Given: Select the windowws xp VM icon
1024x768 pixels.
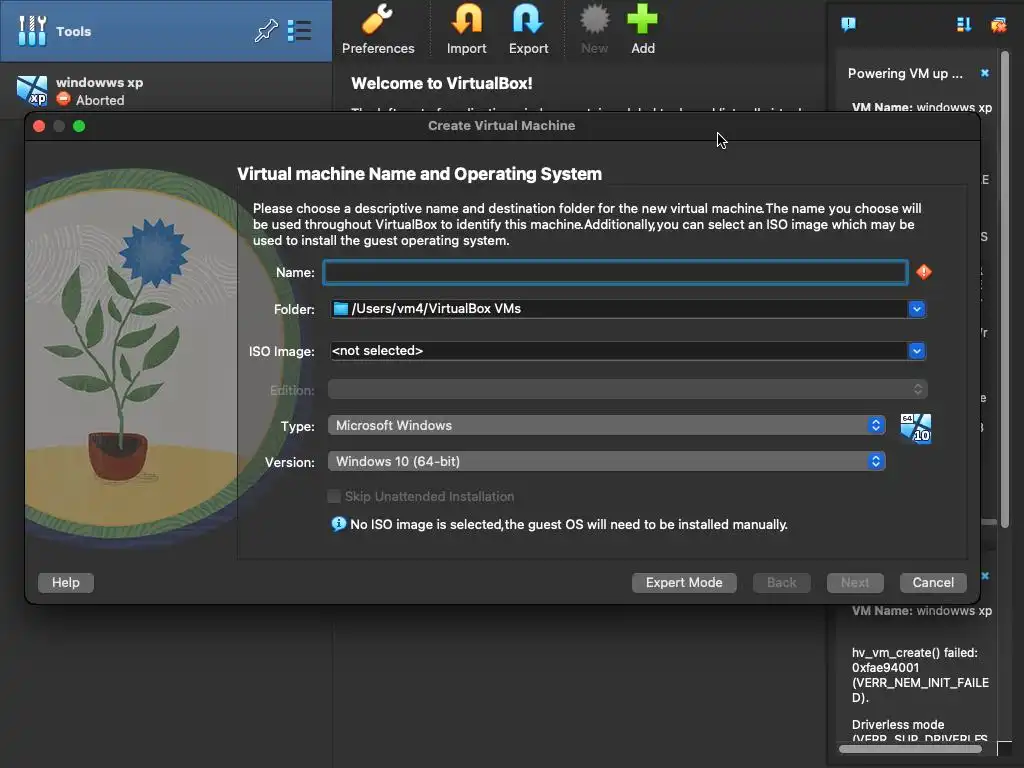Looking at the screenshot, I should (32, 91).
